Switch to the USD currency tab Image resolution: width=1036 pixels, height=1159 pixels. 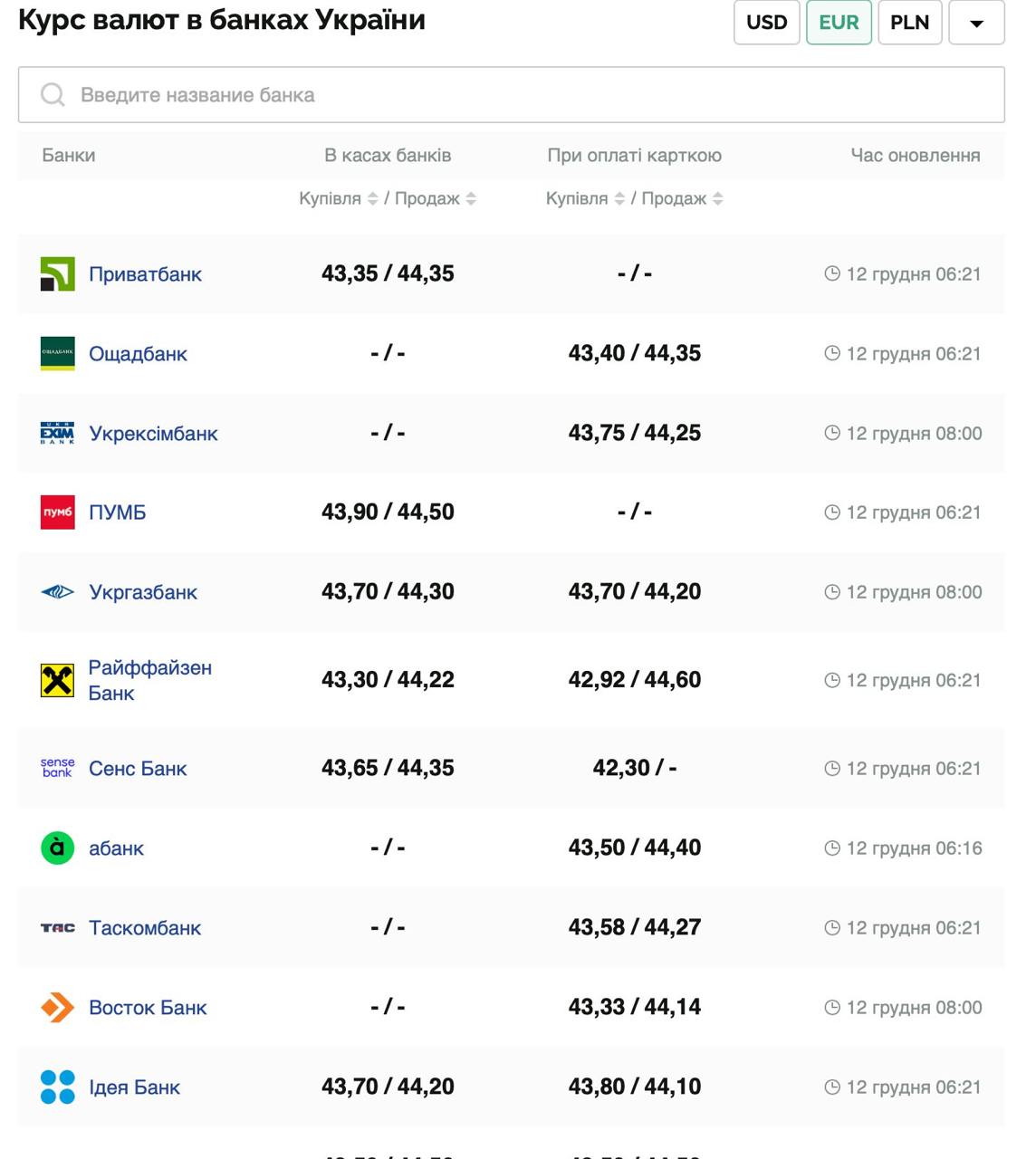click(766, 23)
